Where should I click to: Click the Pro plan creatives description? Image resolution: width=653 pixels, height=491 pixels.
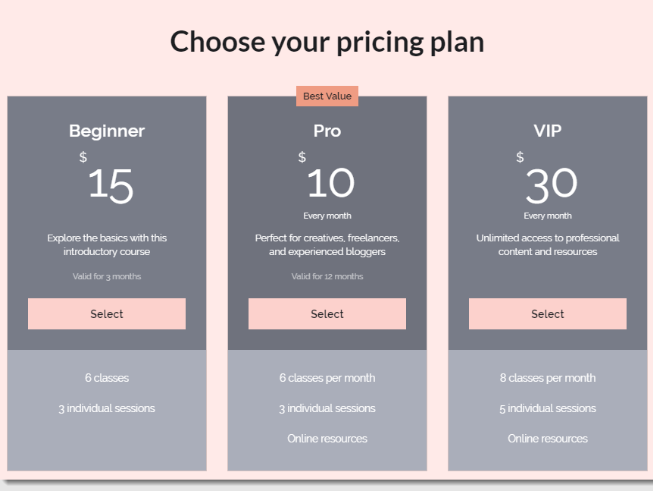click(x=327, y=245)
